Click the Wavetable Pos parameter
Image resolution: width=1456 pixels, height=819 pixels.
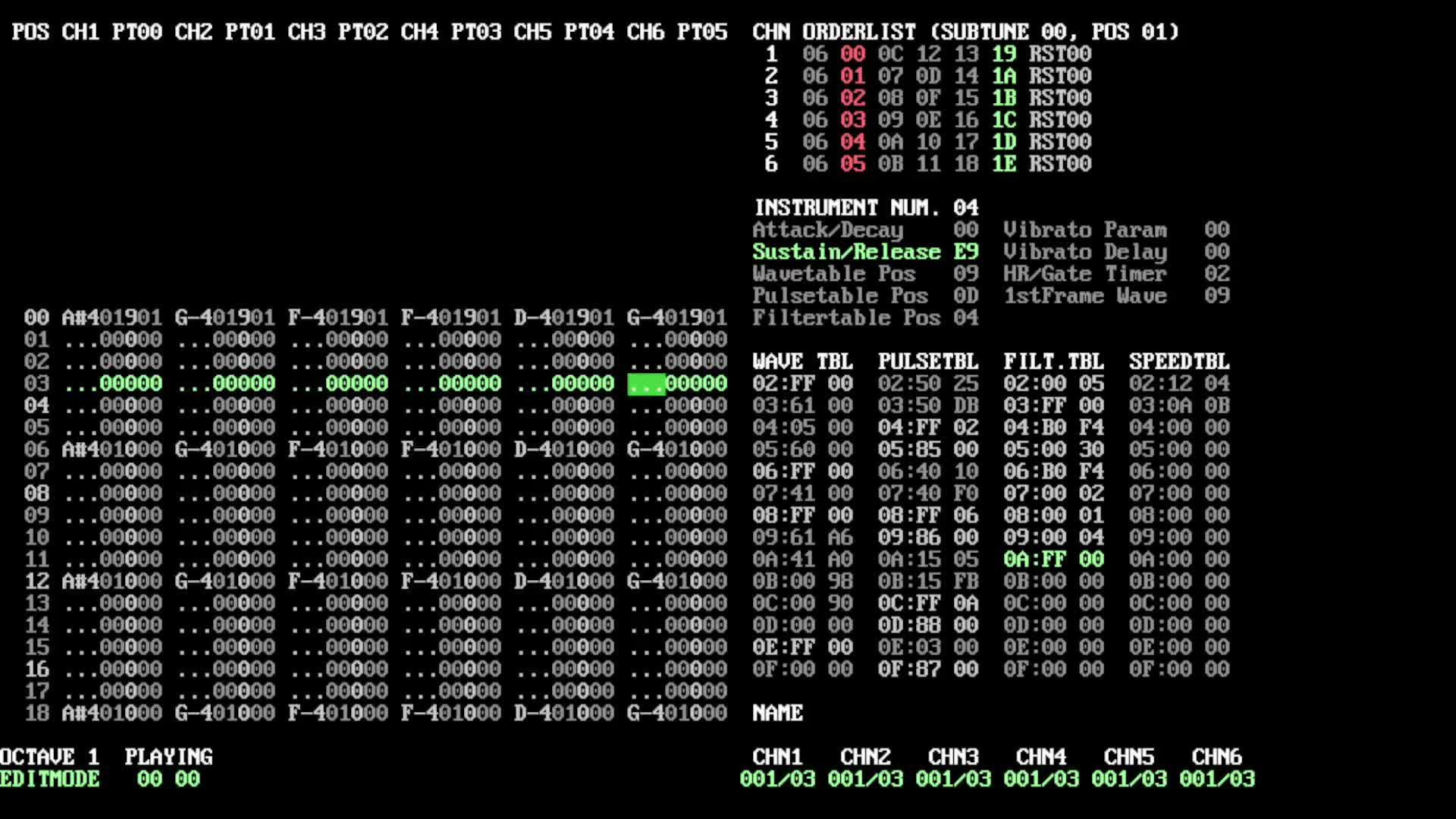point(834,274)
